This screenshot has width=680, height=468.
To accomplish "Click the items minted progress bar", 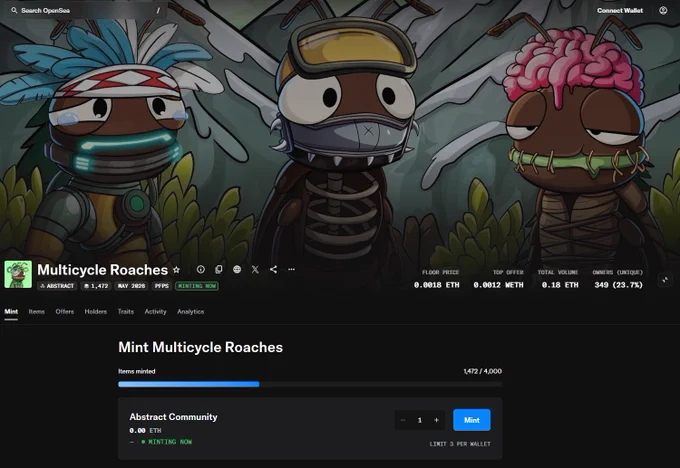I will click(x=310, y=384).
